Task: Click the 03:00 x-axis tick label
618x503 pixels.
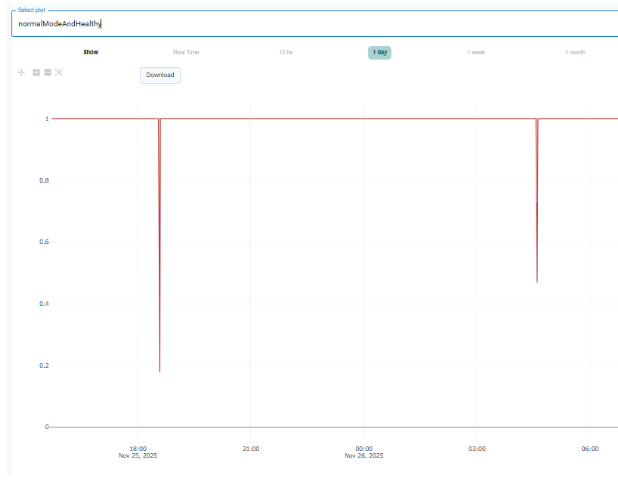Action: pos(477,448)
